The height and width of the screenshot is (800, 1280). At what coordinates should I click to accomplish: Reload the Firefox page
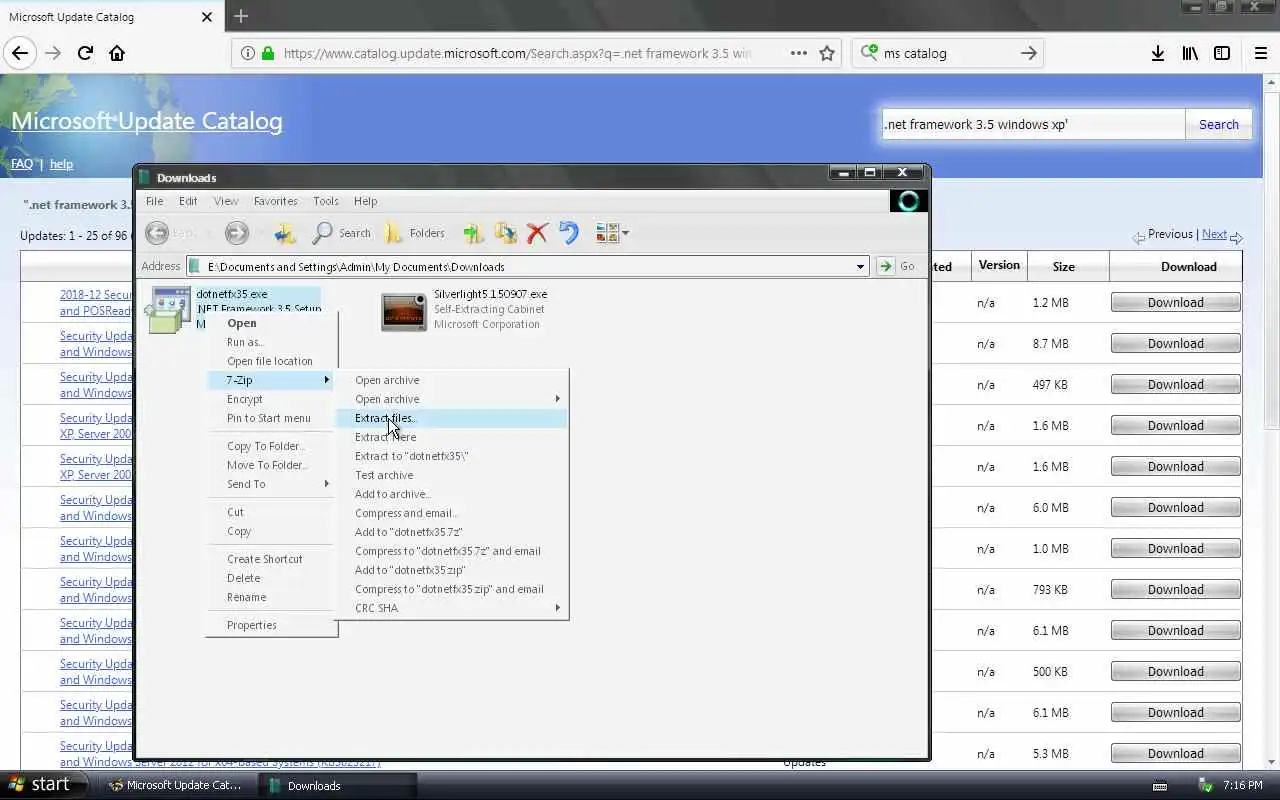85,53
